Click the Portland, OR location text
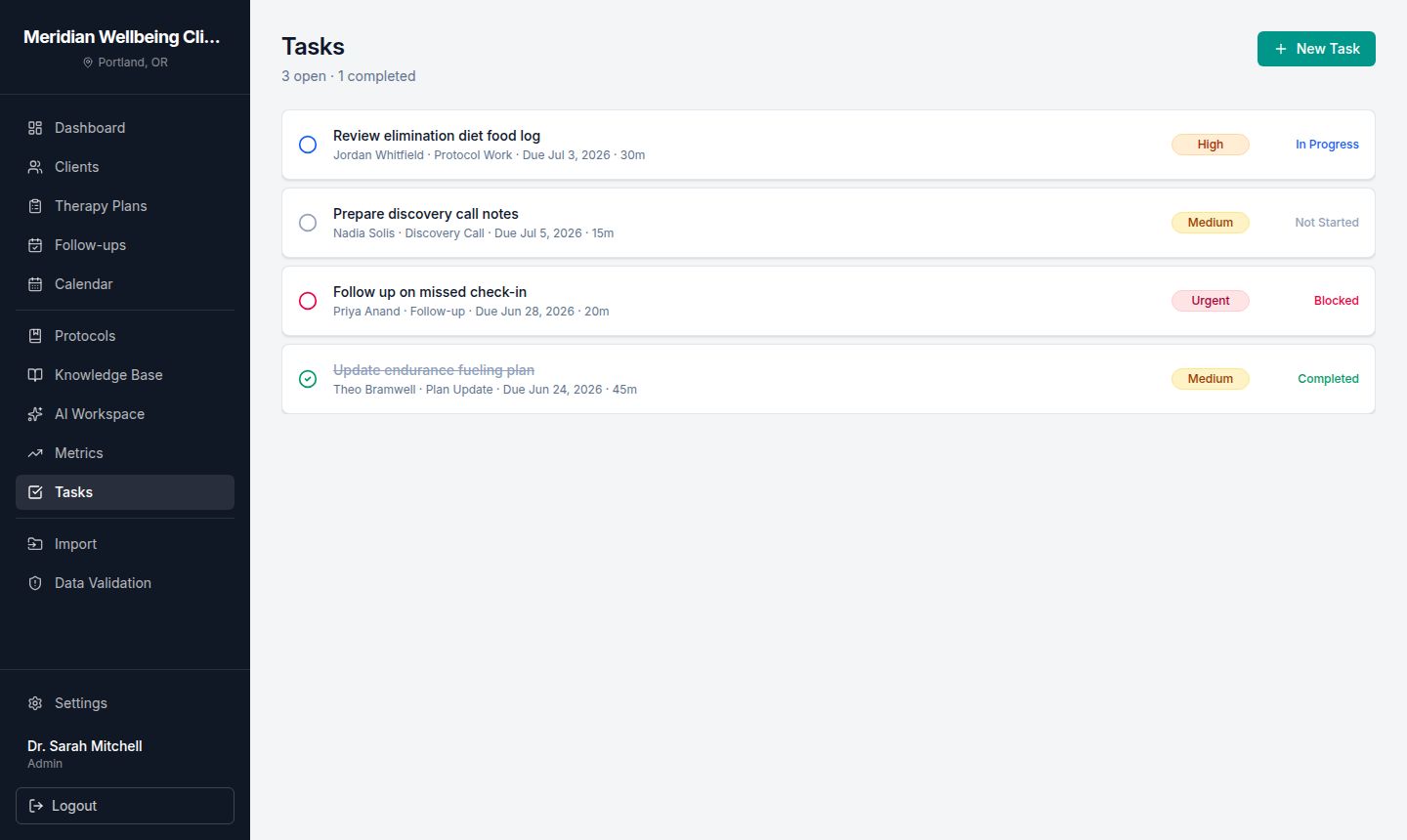Screen dimensions: 1407x840 [133, 63]
